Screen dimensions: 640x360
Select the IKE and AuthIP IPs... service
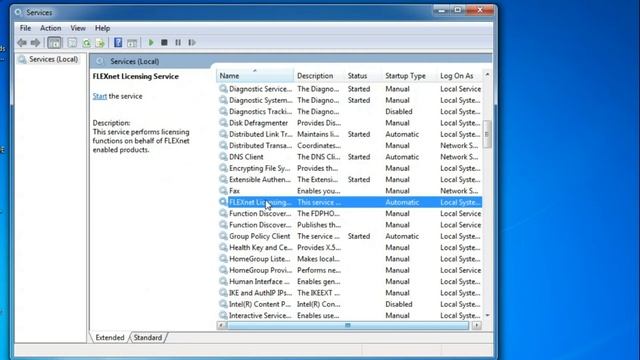point(350,293)
